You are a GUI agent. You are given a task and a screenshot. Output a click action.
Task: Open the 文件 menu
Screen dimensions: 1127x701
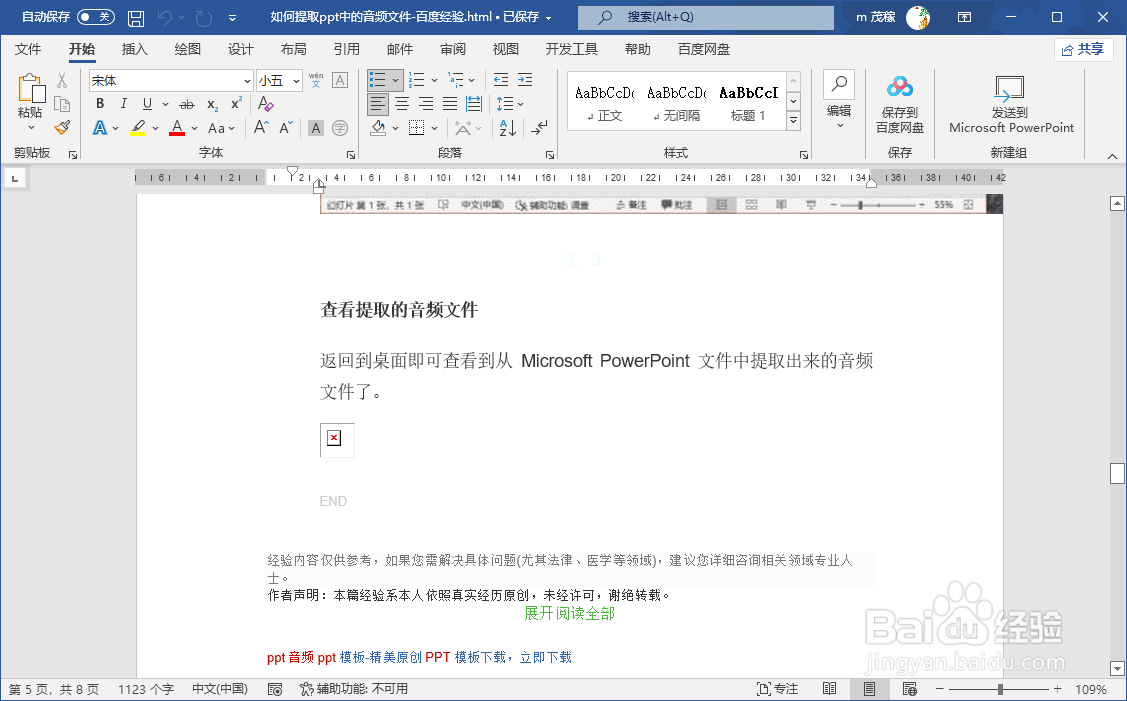pos(27,49)
